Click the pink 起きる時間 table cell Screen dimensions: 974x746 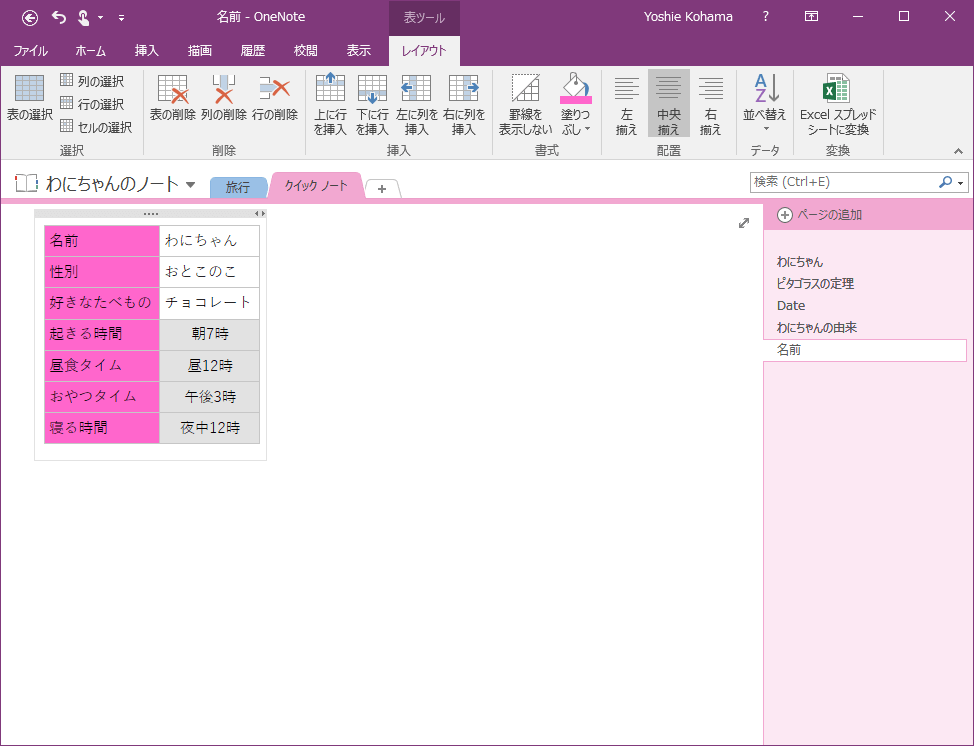tap(102, 334)
